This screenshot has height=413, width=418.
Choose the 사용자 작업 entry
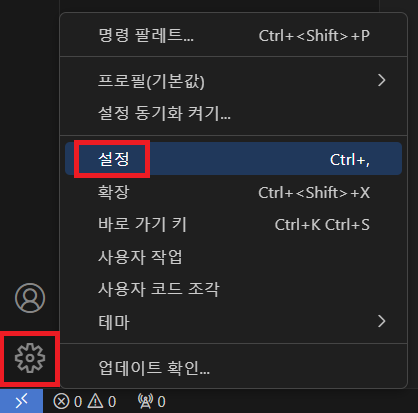coord(233,257)
